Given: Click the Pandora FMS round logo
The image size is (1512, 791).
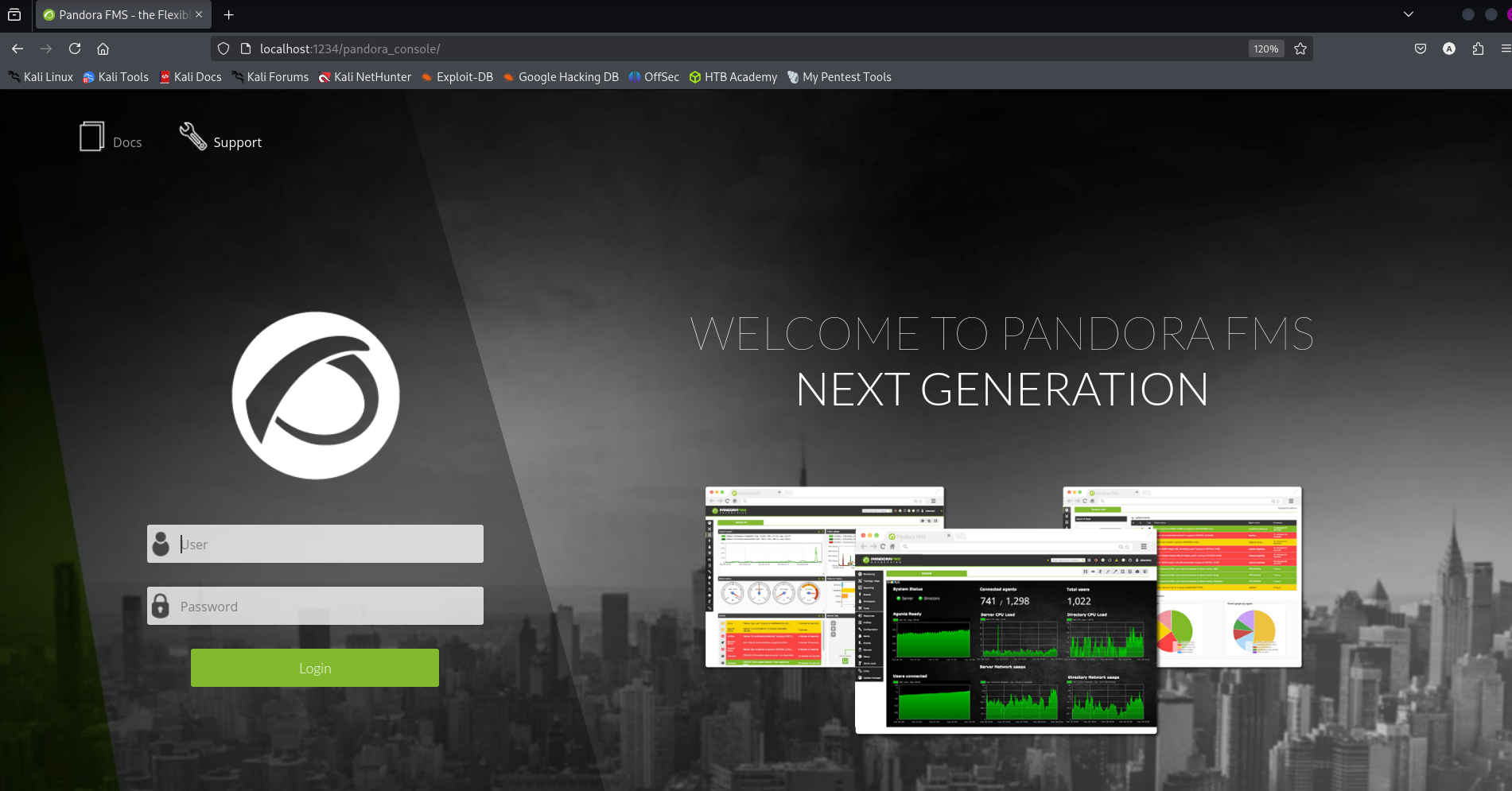Looking at the screenshot, I should point(316,395).
